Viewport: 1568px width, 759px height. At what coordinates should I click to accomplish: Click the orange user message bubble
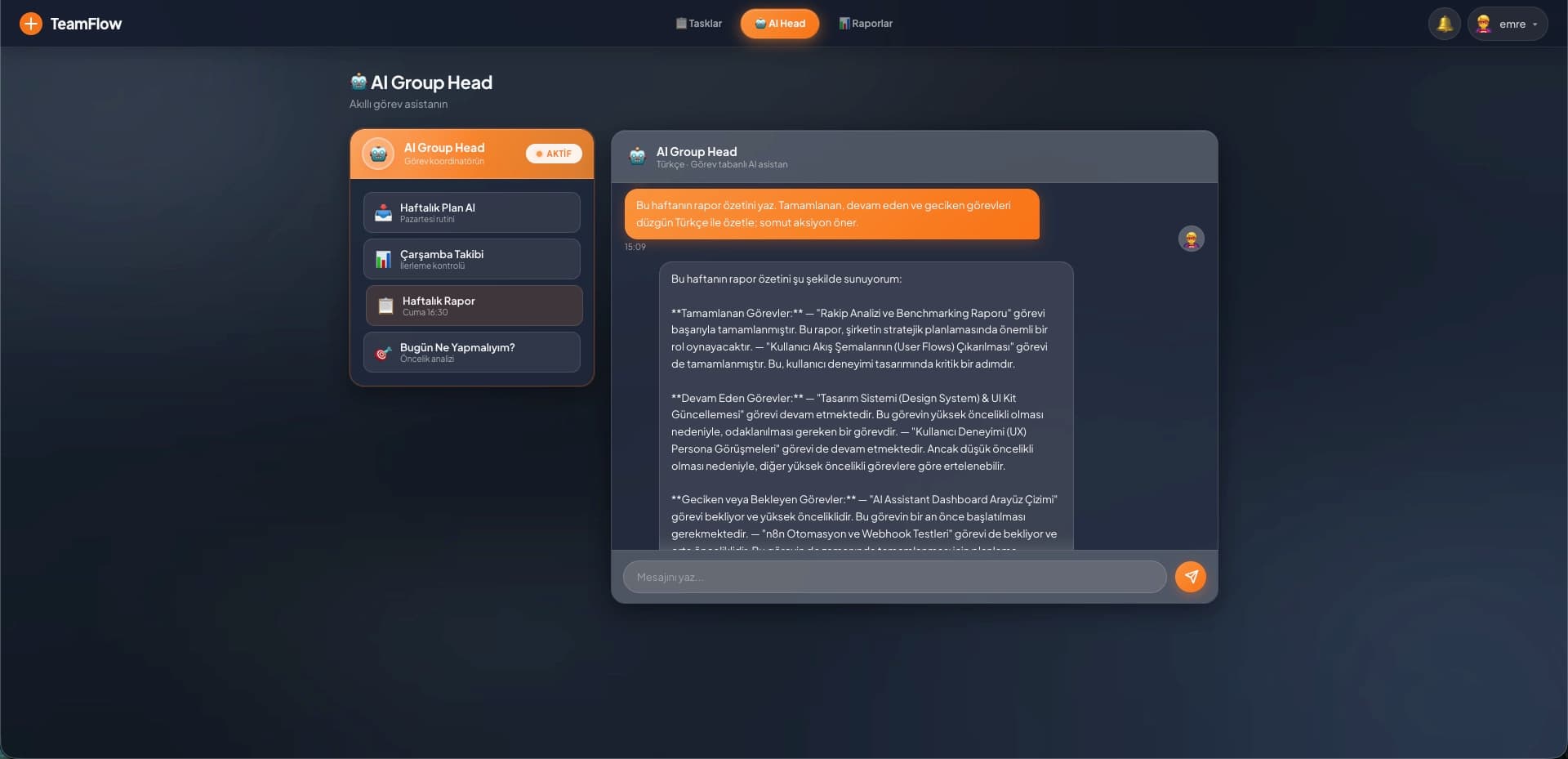(x=832, y=214)
